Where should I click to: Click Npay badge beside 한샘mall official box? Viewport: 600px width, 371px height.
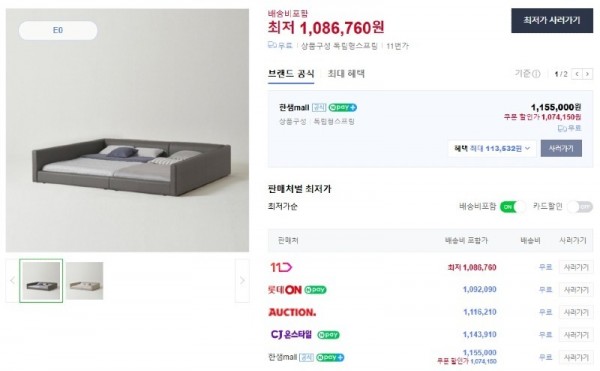[x=342, y=107]
